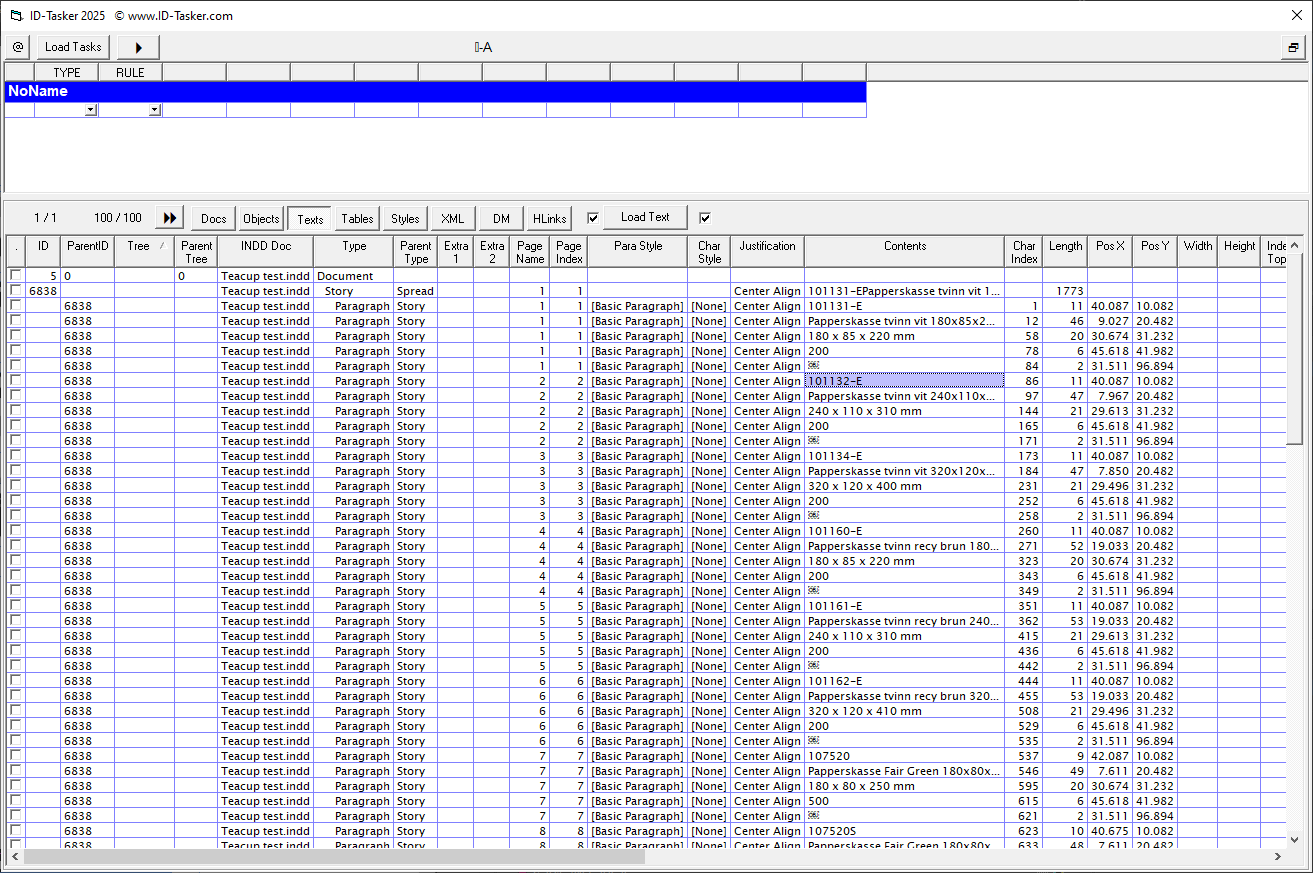Click the double-arrow fast-forward record navigator
Viewport: 1313px width, 873px height.
(x=168, y=216)
